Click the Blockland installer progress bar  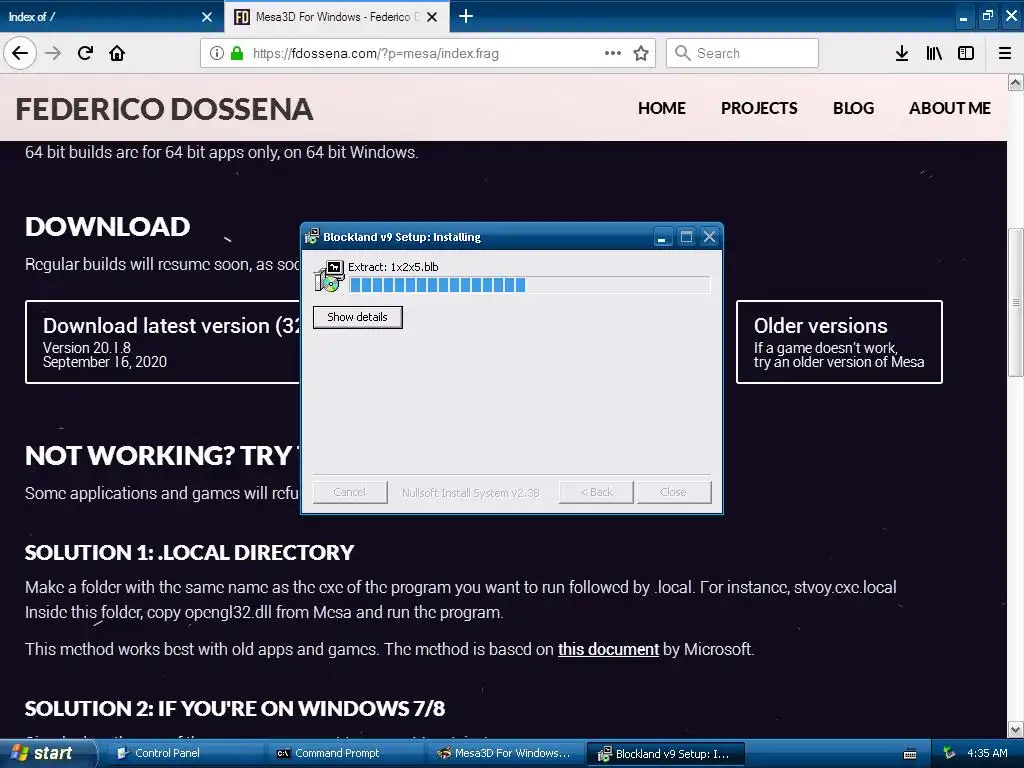[x=530, y=285]
